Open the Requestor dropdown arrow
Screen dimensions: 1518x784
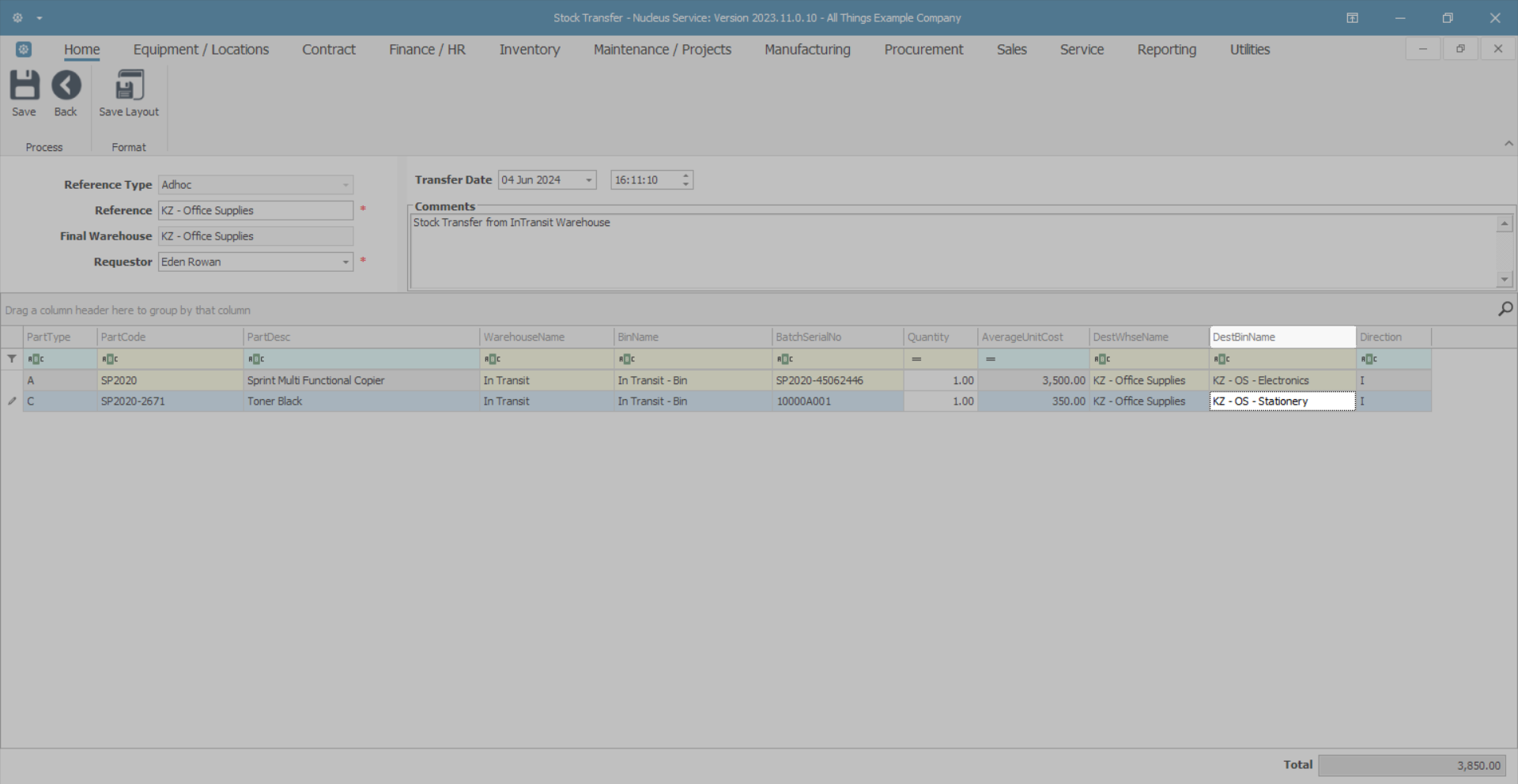[x=346, y=262]
